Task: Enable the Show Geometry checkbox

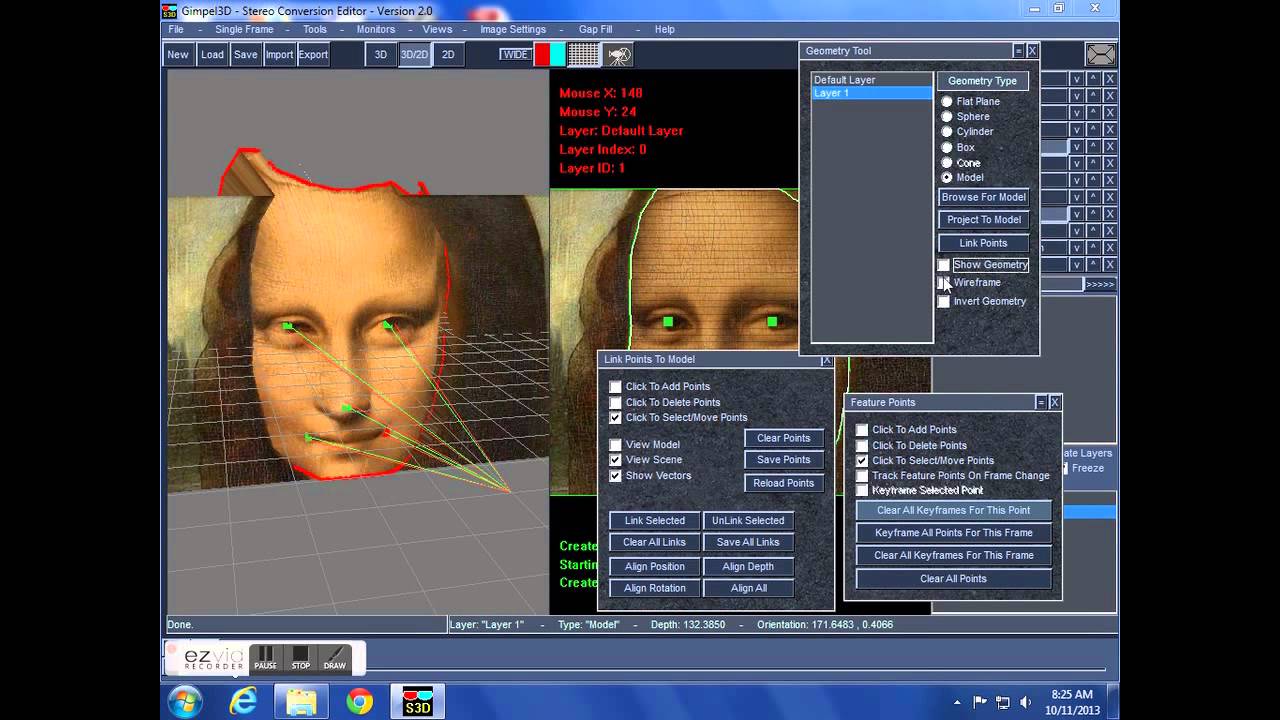Action: coord(943,265)
